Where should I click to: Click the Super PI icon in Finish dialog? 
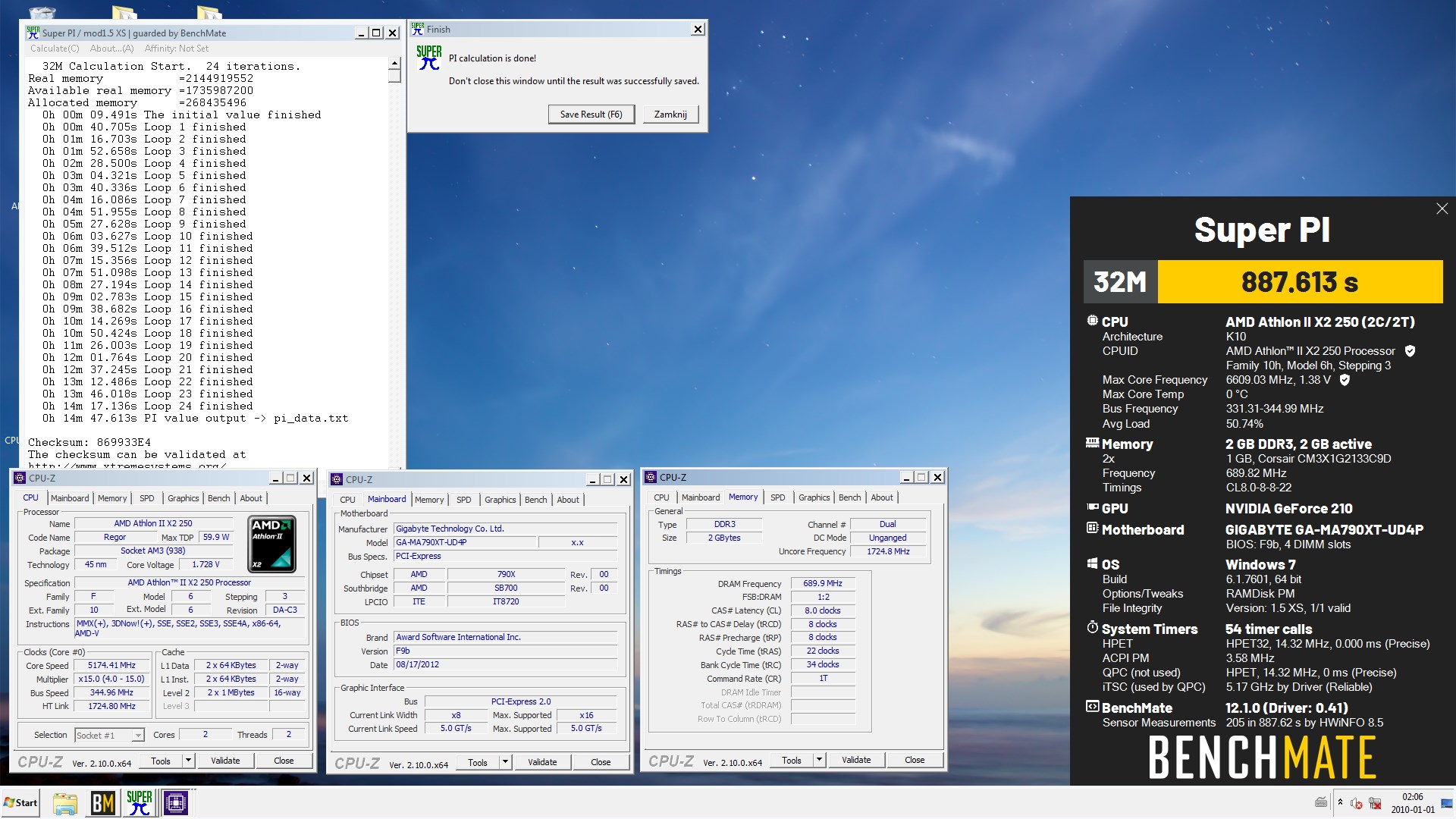[429, 58]
